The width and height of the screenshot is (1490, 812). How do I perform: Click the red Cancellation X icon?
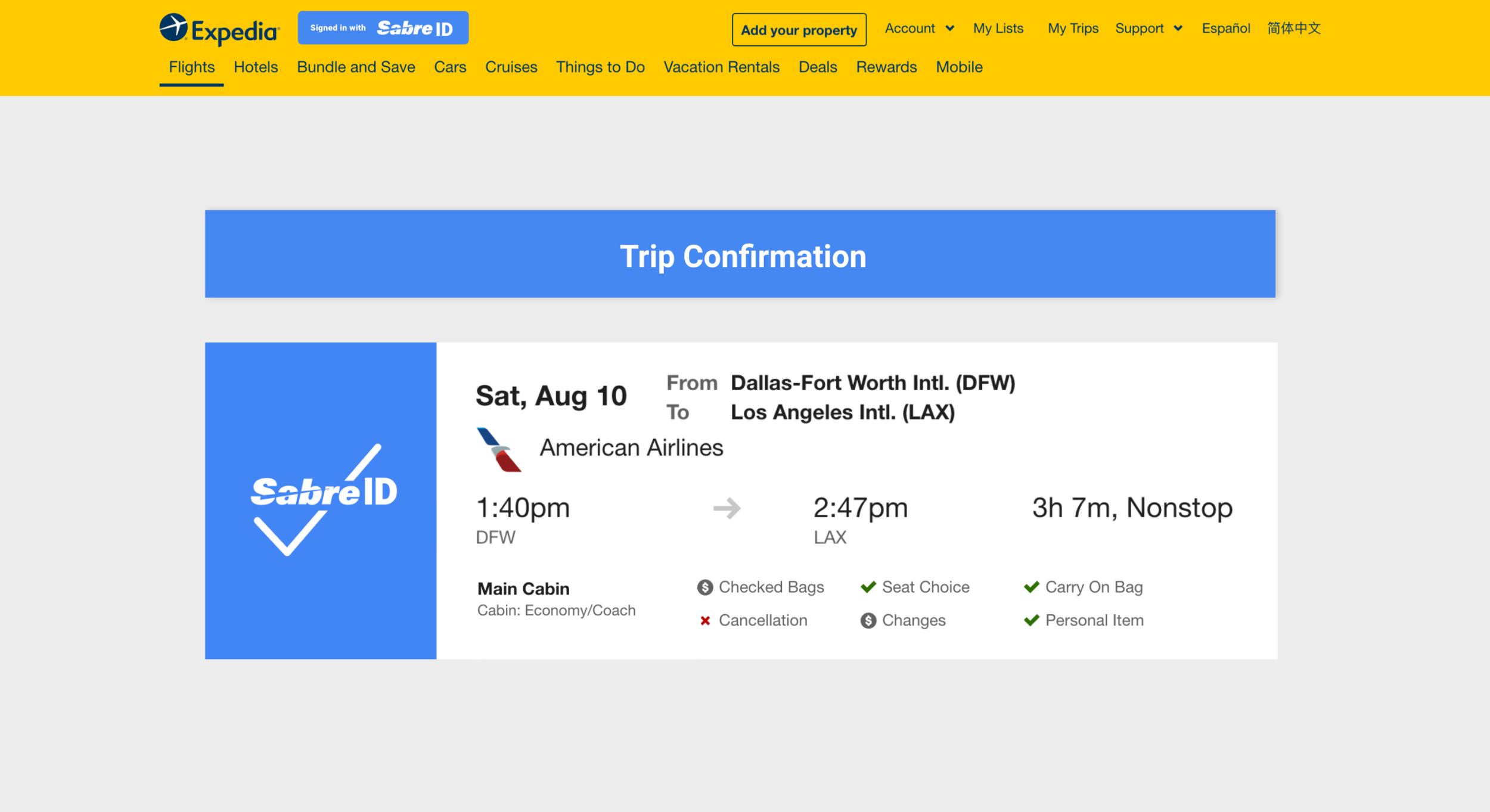pos(705,621)
